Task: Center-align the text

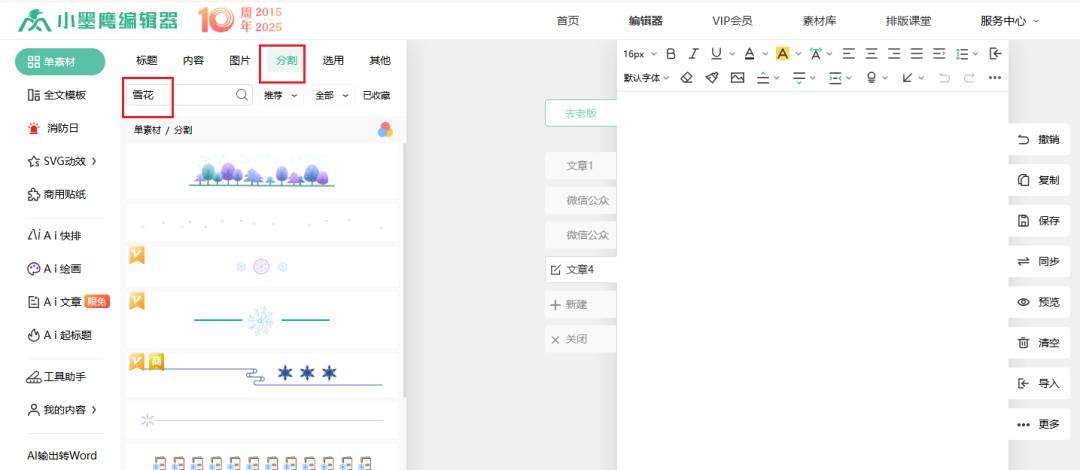Action: (x=871, y=54)
